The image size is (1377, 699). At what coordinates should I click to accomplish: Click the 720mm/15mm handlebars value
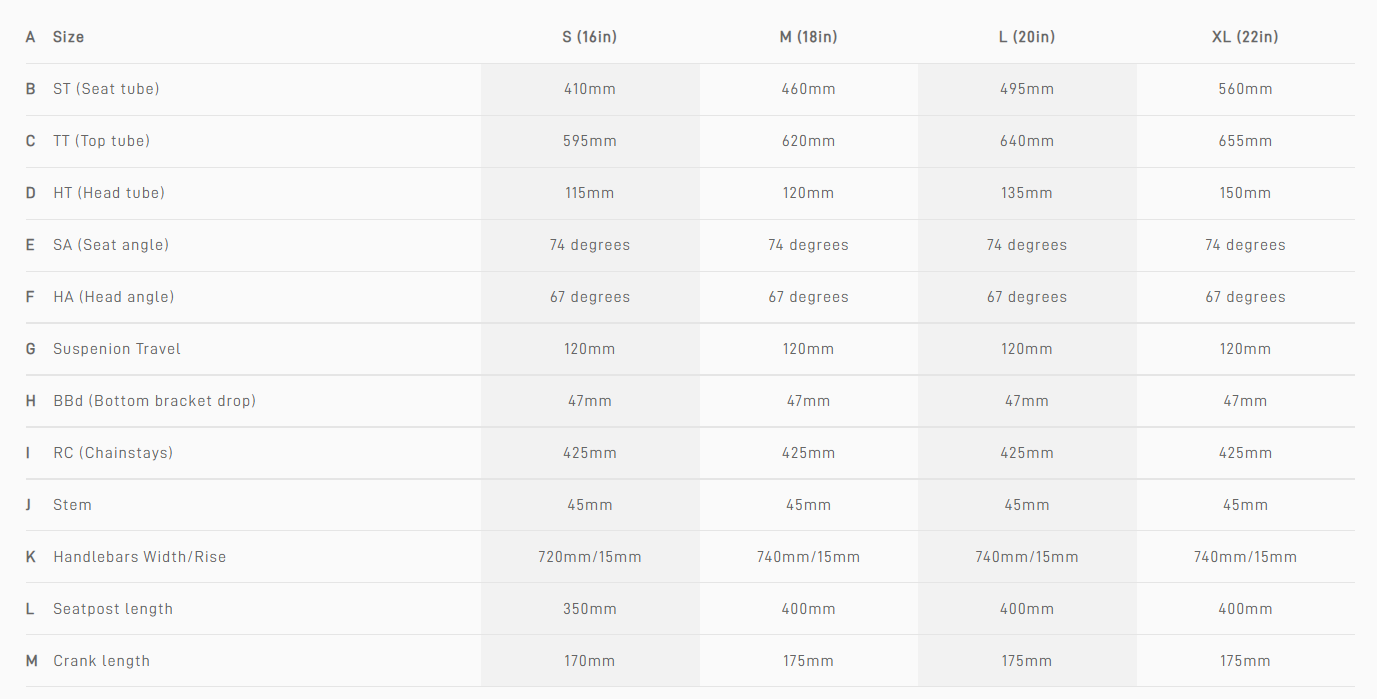coord(590,557)
